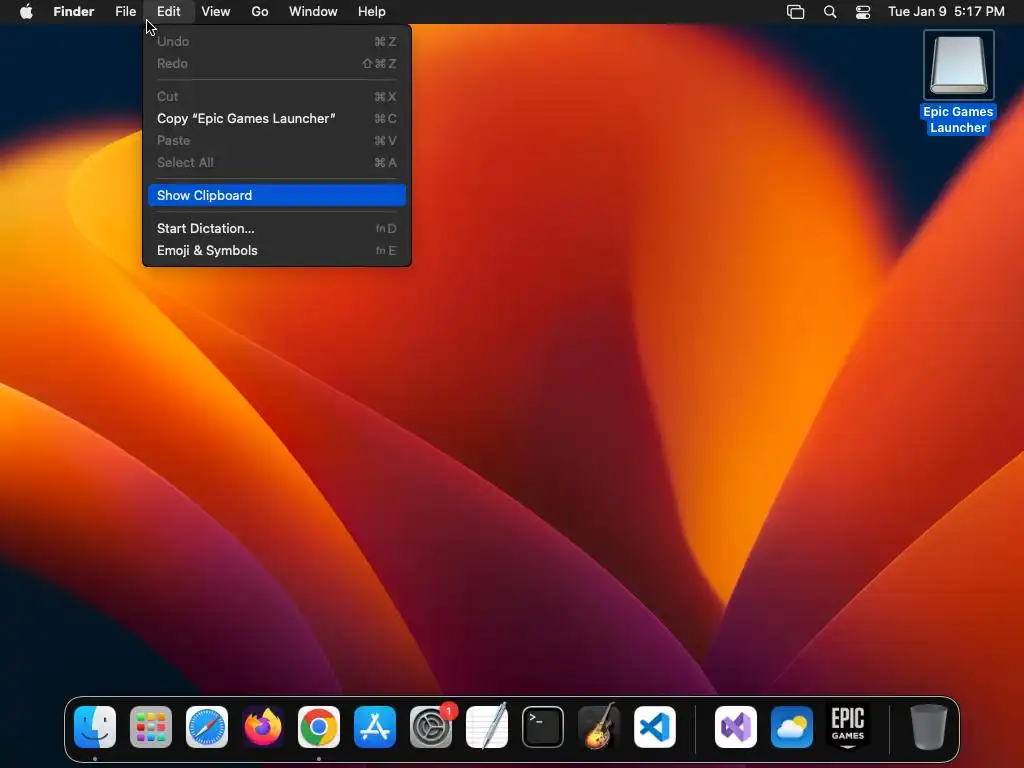Viewport: 1024px width, 768px height.
Task: Click the Epic Games Launcher desktop label
Action: (959, 120)
